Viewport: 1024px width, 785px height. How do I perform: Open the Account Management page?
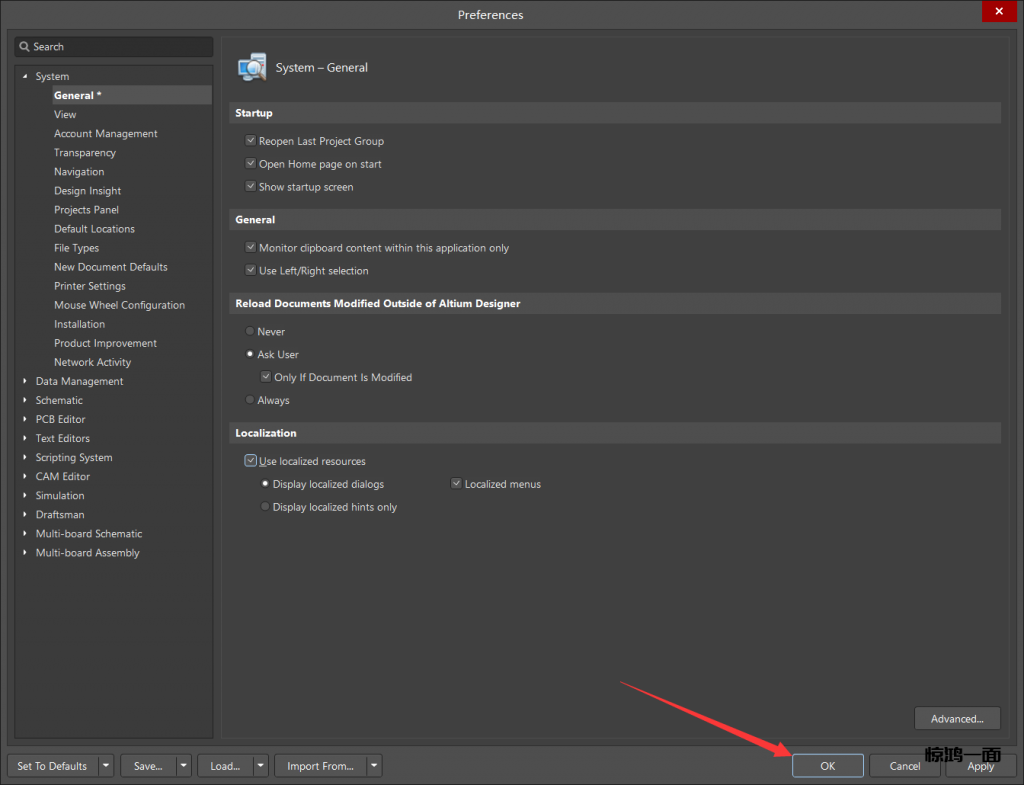[105, 134]
